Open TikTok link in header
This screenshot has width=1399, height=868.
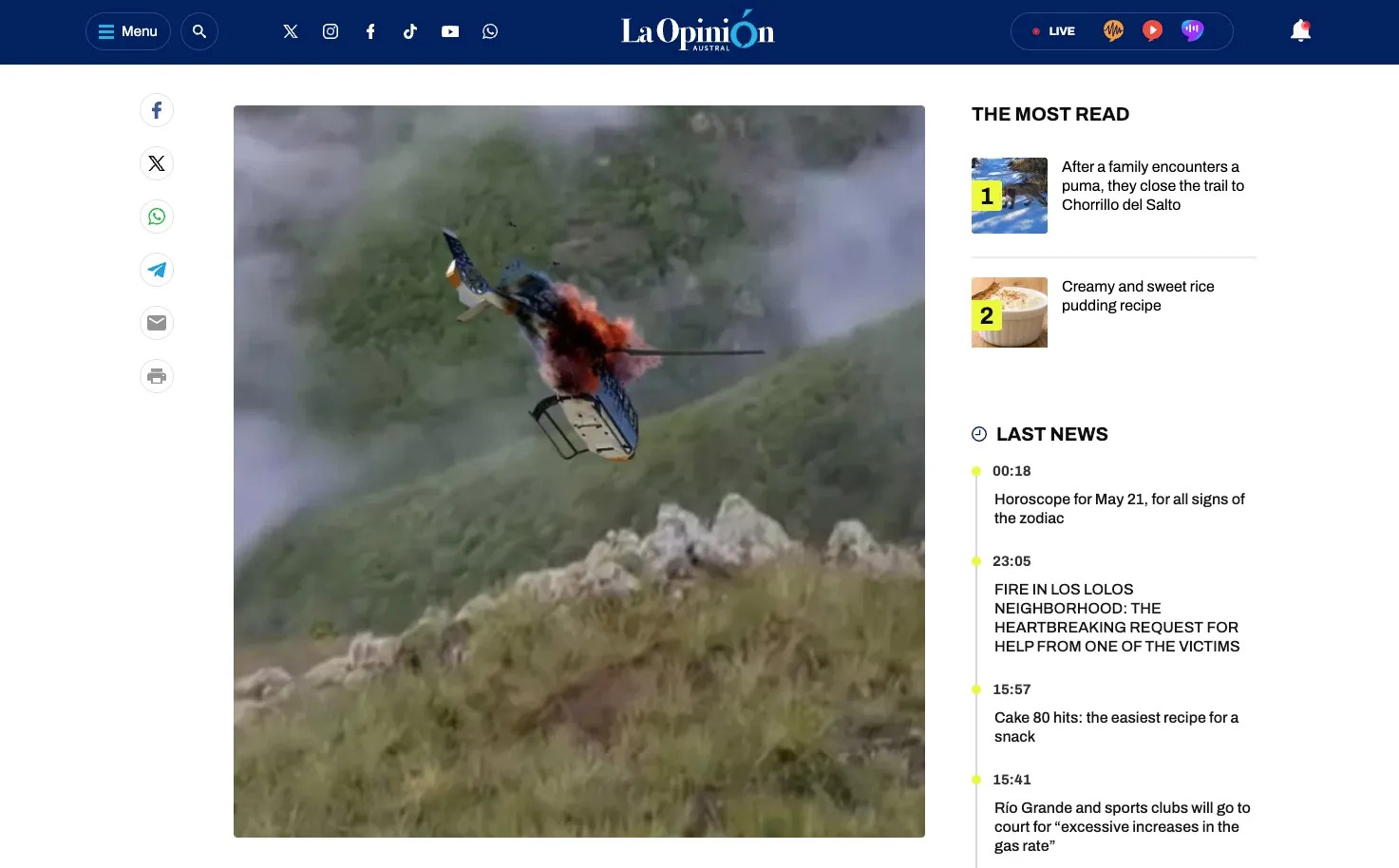(410, 31)
